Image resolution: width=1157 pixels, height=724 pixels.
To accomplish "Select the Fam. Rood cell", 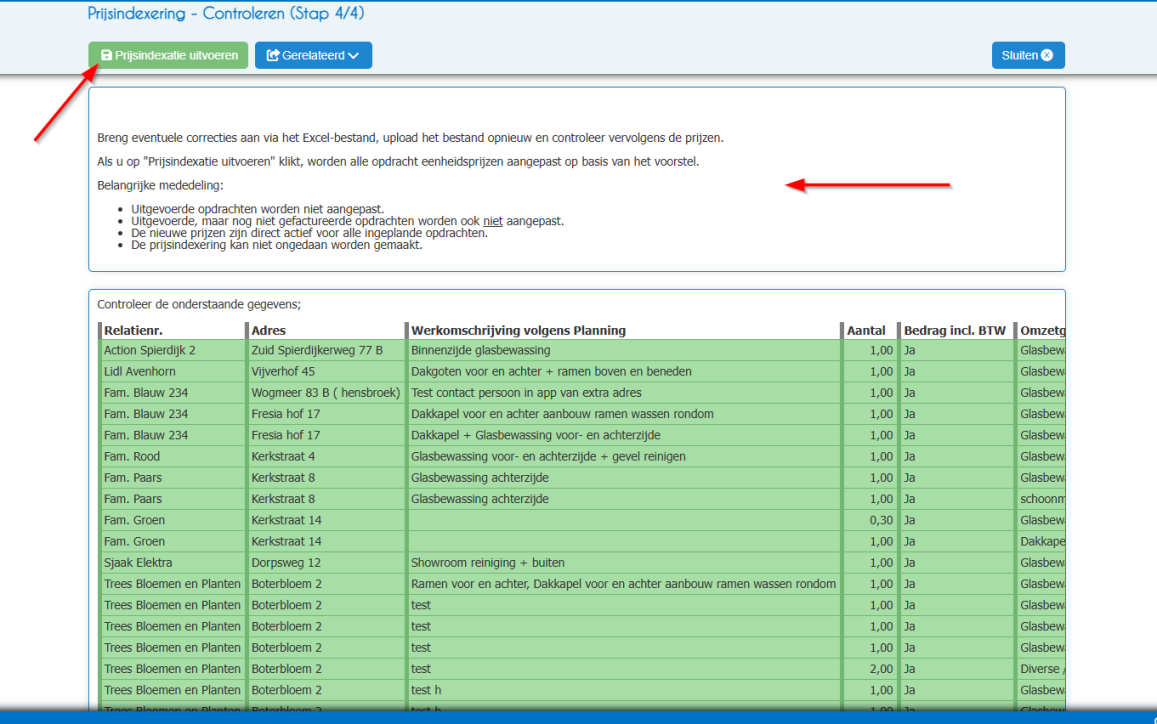I will [x=172, y=457].
